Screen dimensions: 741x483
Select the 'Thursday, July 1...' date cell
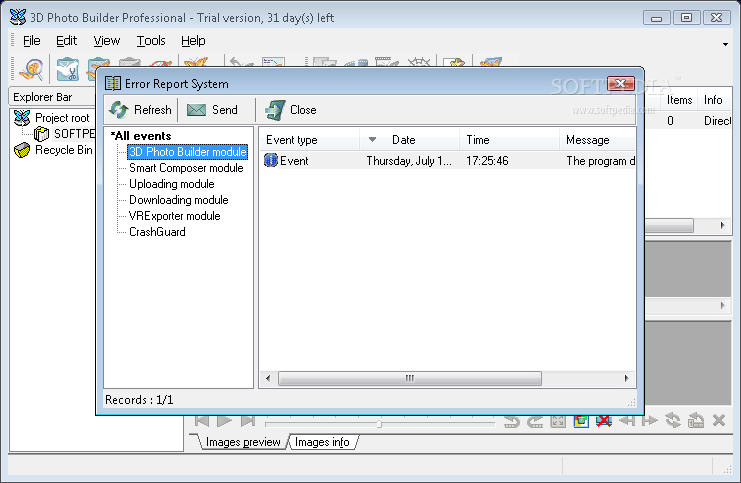click(409, 161)
